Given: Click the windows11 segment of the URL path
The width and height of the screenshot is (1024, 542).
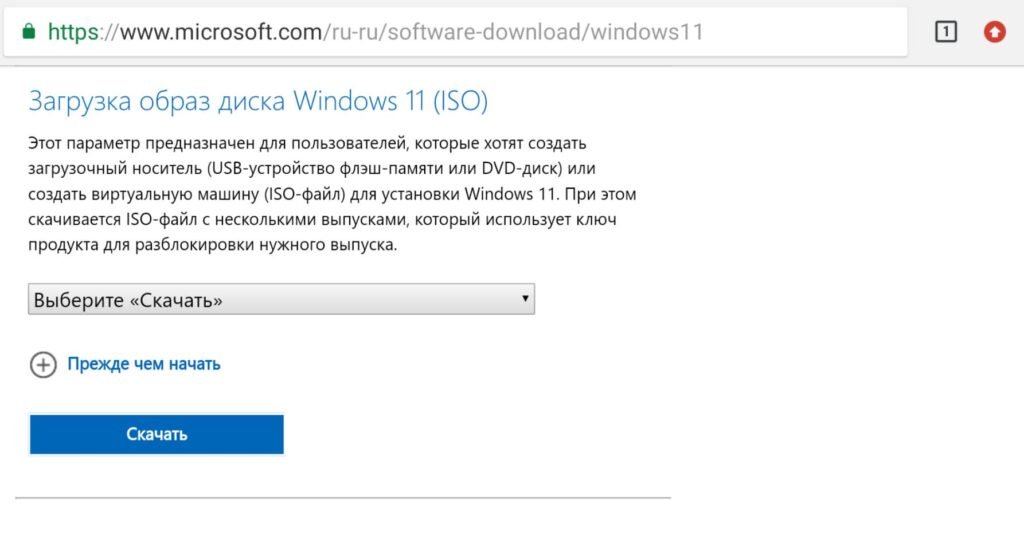Looking at the screenshot, I should 647,32.
